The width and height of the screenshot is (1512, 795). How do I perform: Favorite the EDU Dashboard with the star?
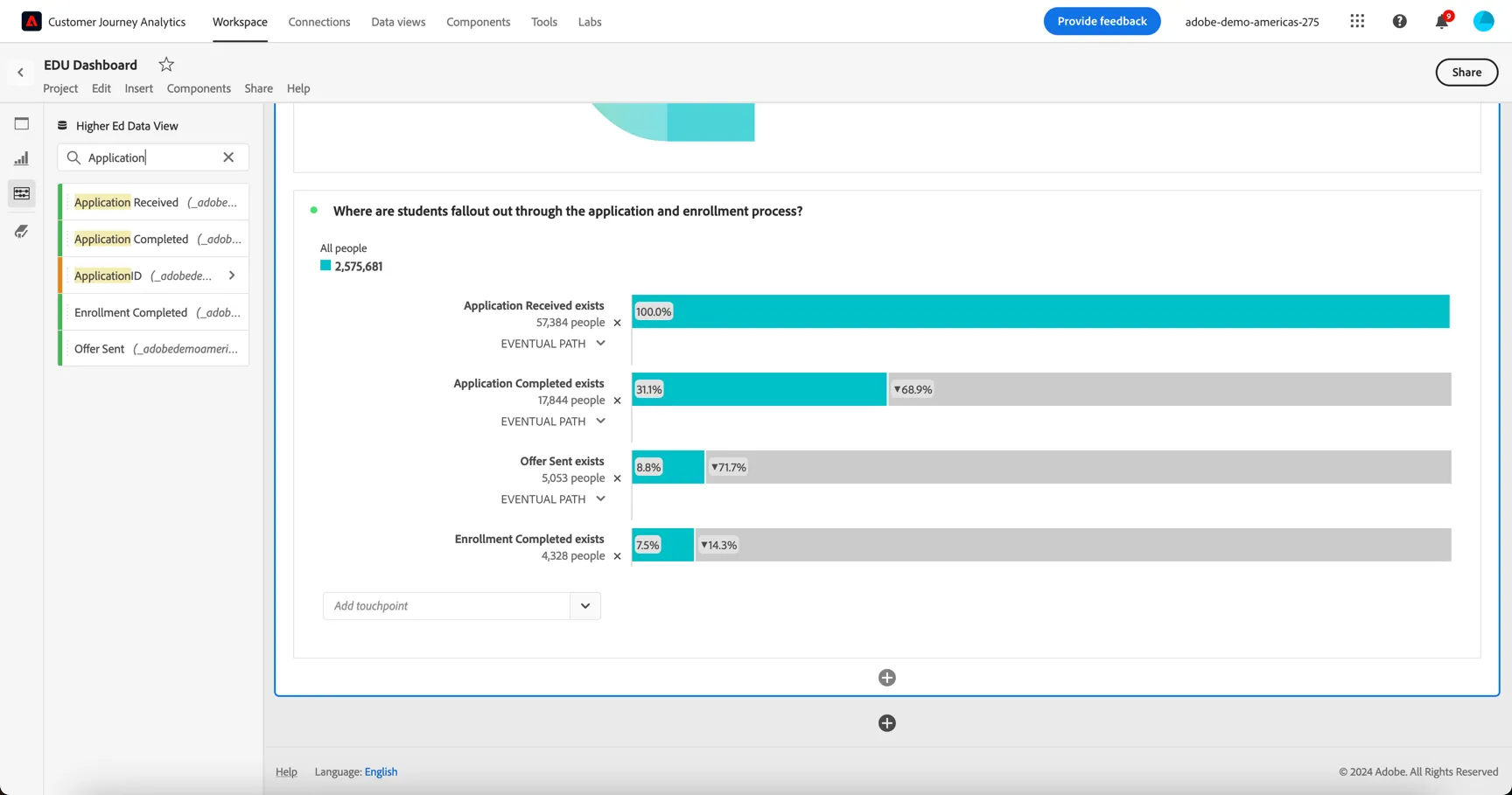tap(166, 65)
